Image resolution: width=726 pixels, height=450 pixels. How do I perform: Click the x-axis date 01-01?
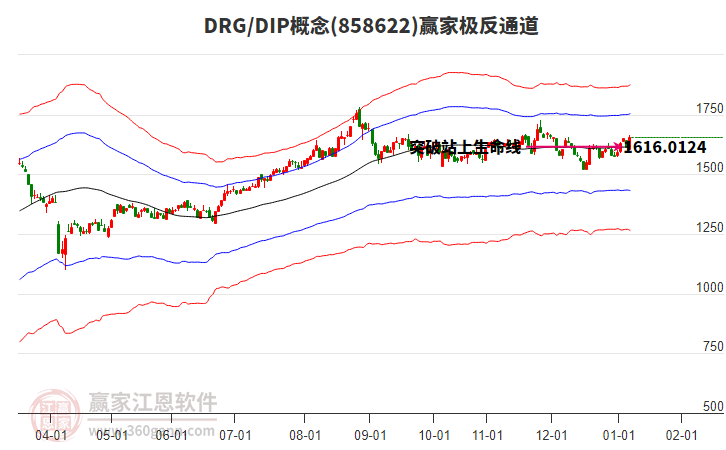(618, 435)
